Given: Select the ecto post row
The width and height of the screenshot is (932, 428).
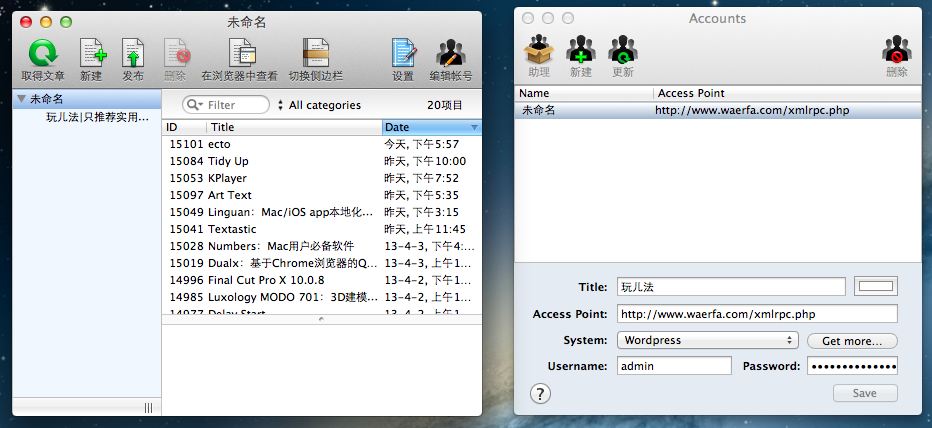Looking at the screenshot, I should pos(322,144).
